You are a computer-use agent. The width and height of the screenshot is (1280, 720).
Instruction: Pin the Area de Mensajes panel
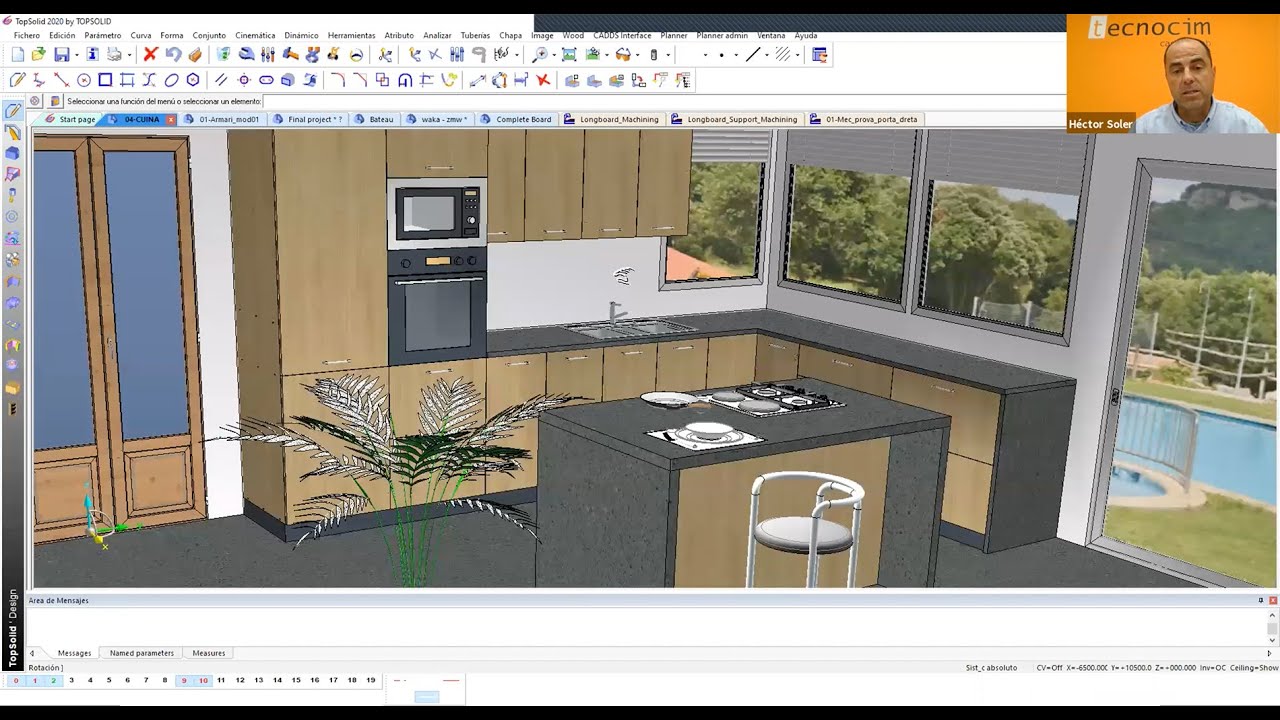[1260, 600]
